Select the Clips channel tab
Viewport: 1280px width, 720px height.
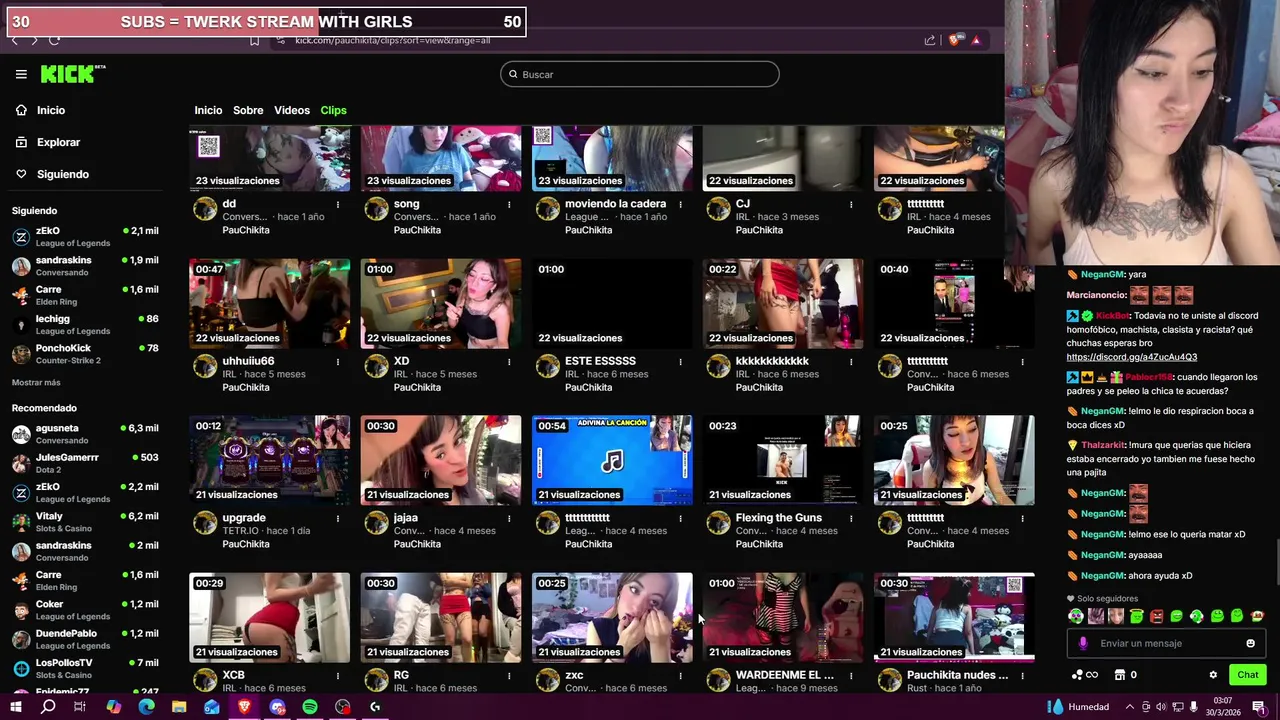pos(333,110)
